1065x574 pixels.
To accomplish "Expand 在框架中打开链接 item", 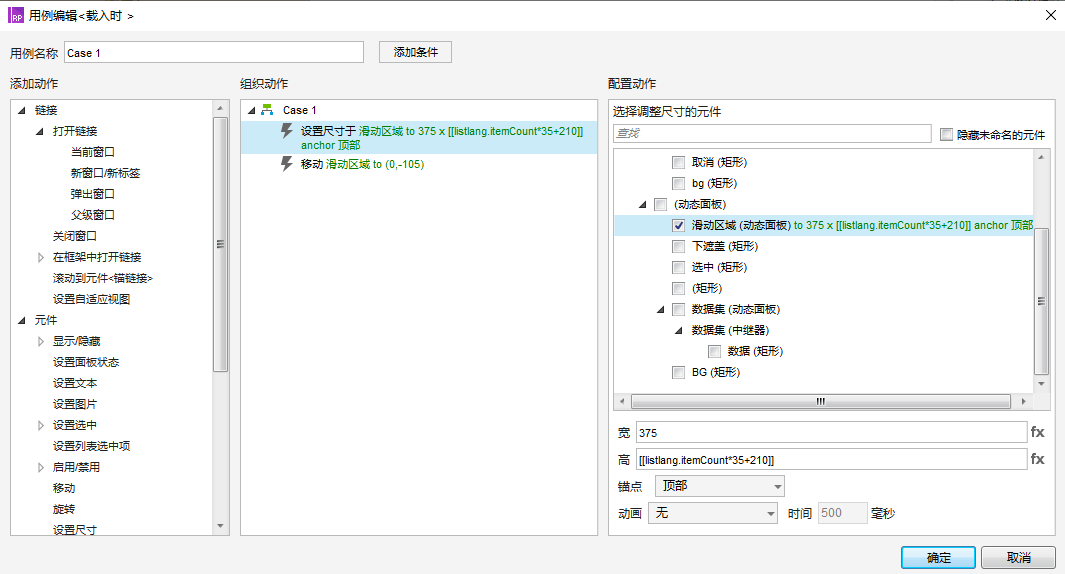I will 41,257.
